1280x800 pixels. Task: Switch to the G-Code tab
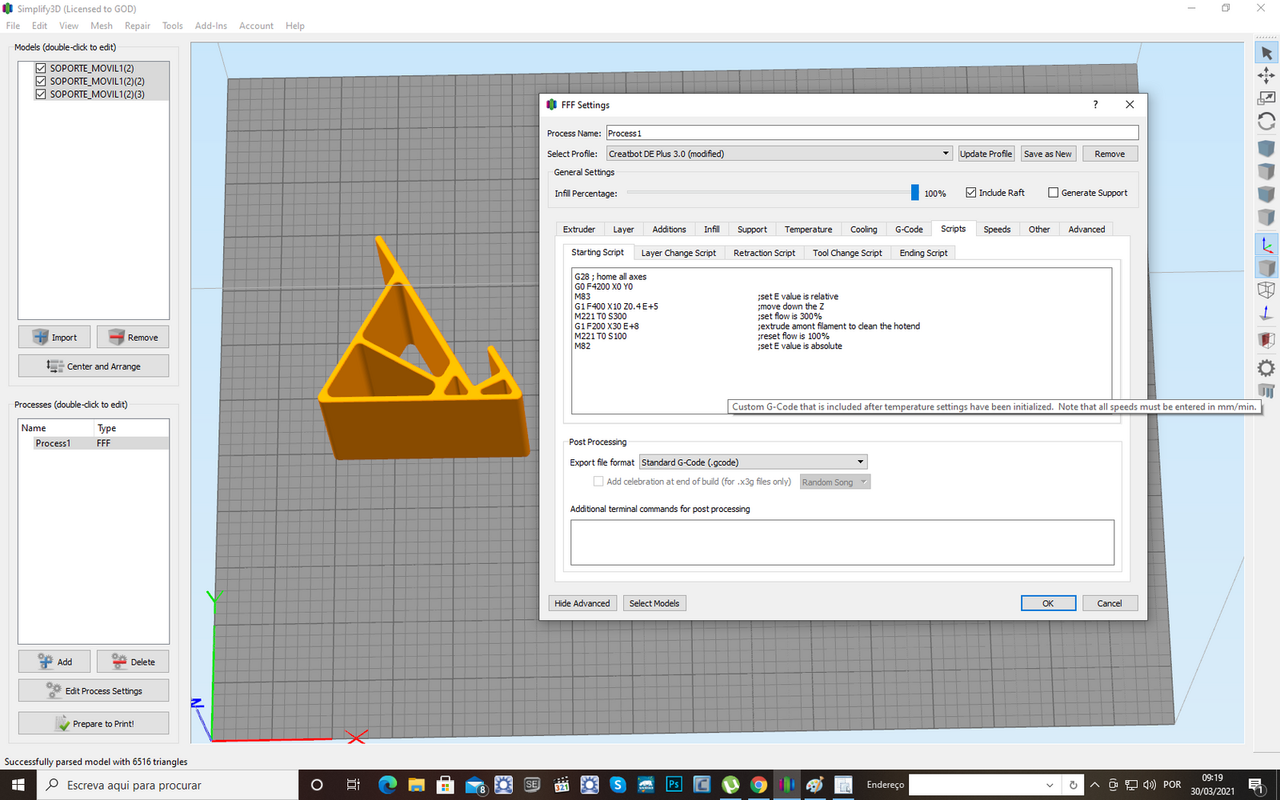tap(909, 229)
